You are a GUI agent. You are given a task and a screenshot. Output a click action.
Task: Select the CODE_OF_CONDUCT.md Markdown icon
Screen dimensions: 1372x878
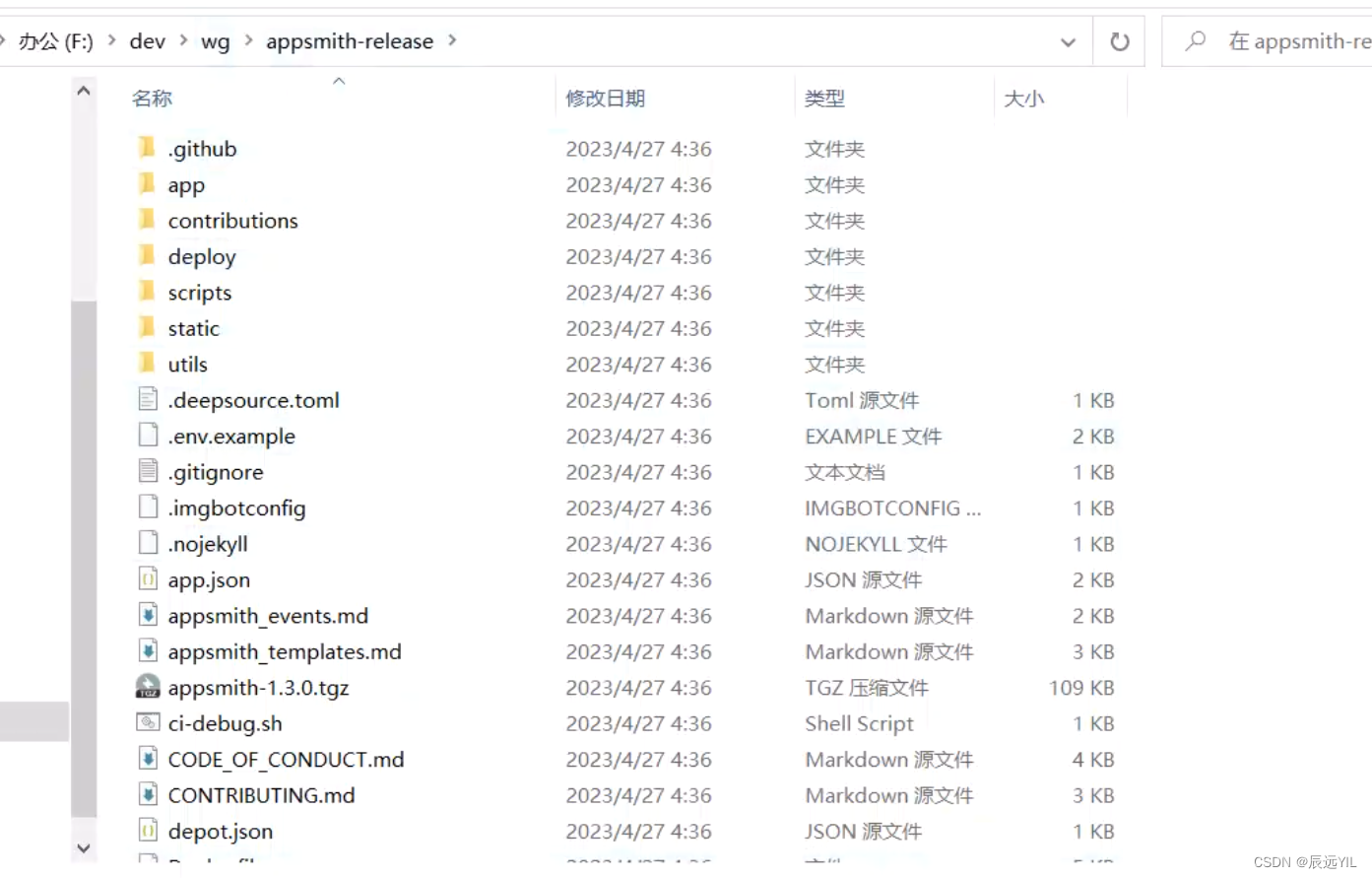click(x=149, y=759)
